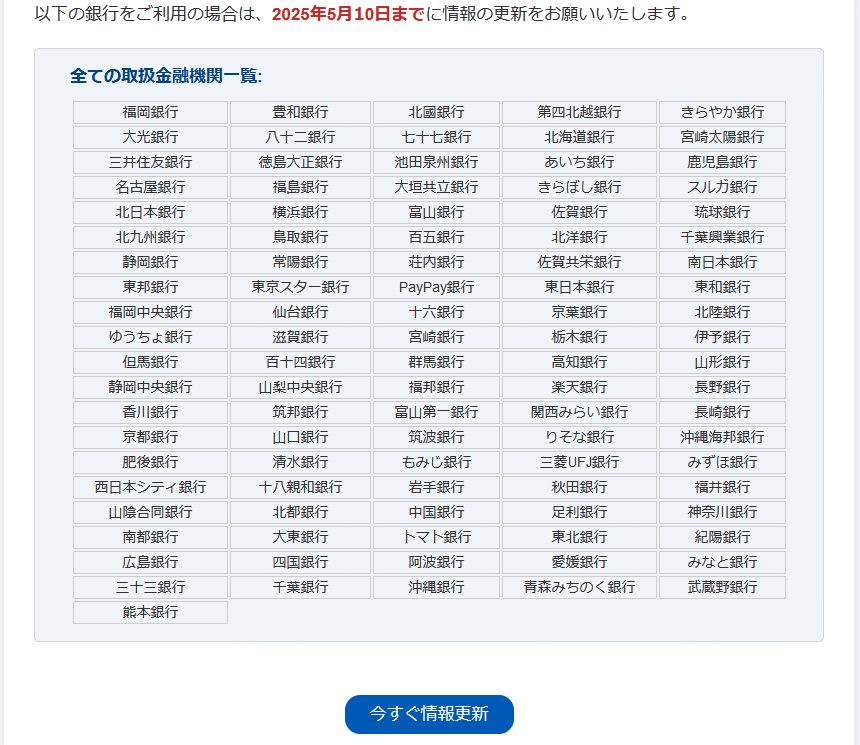Image resolution: width=860 pixels, height=745 pixels.
Task: Click スルガ銀行 entry
Action: tap(722, 187)
